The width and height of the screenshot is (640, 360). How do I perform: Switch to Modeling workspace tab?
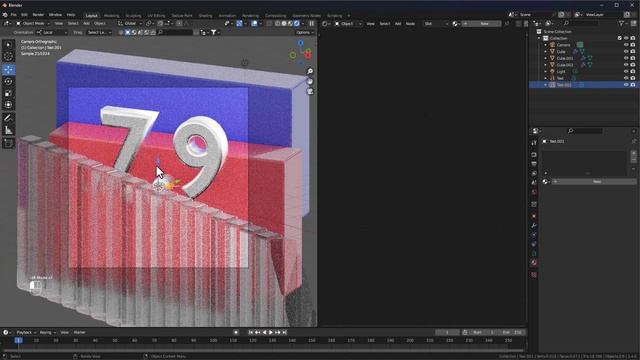coord(111,16)
